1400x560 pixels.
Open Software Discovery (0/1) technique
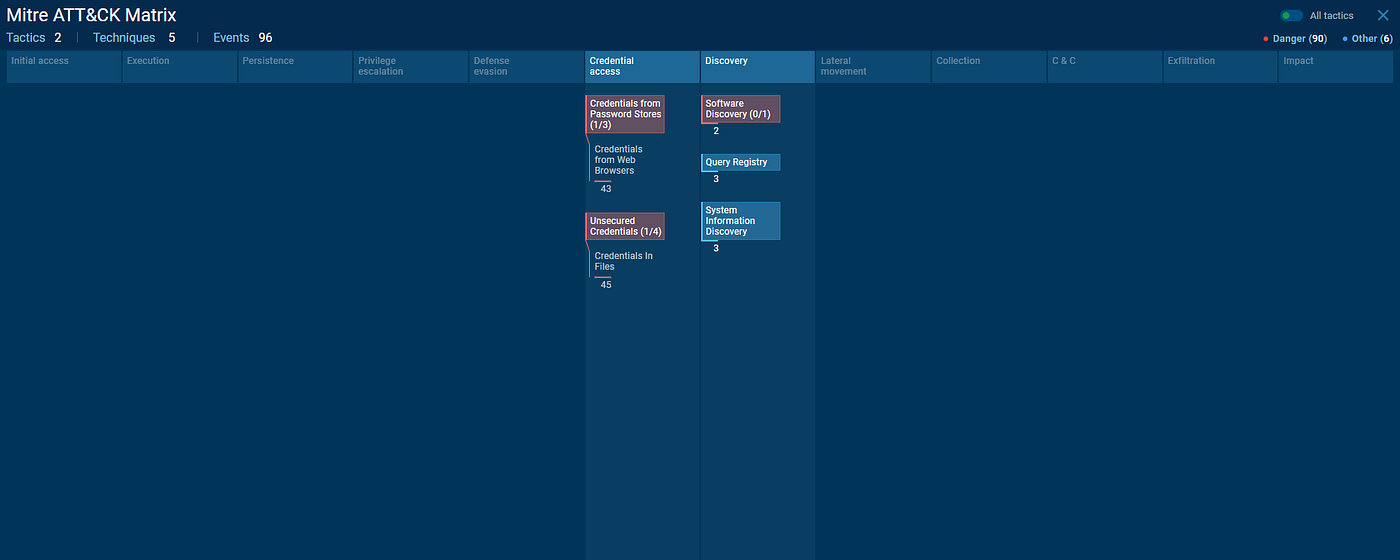pyautogui.click(x=741, y=109)
